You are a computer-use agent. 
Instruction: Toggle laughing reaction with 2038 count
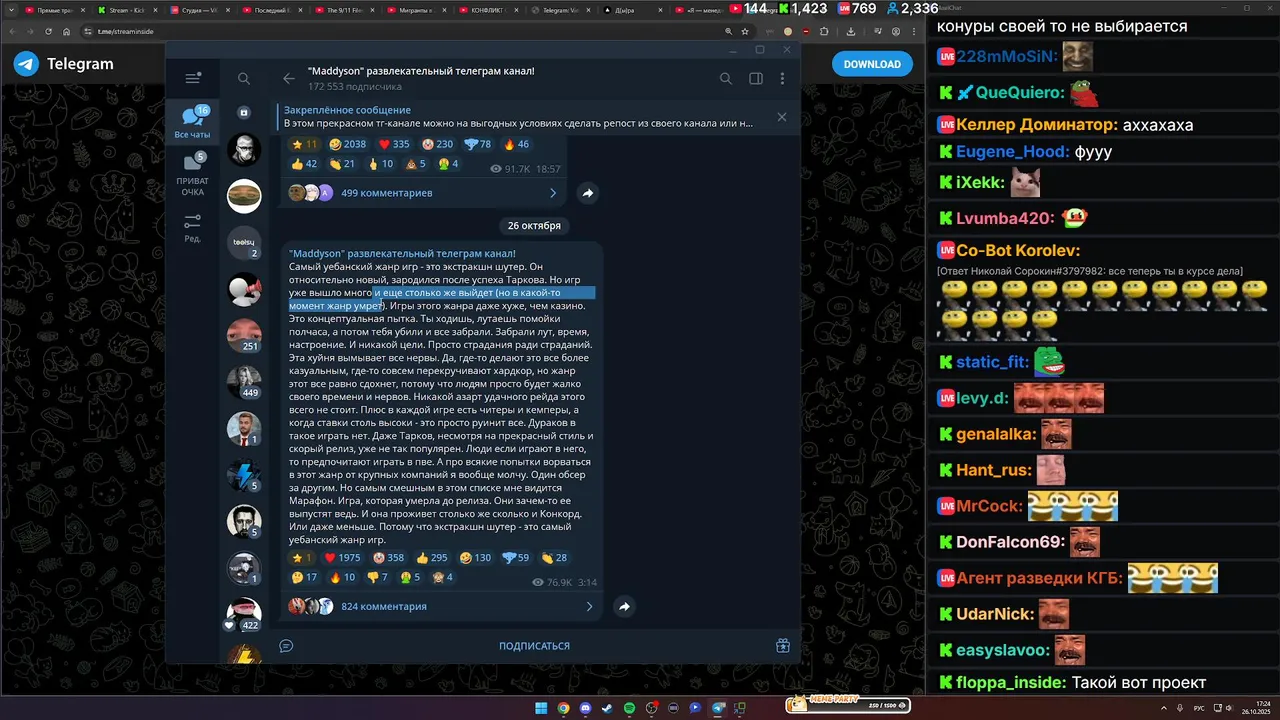347,144
